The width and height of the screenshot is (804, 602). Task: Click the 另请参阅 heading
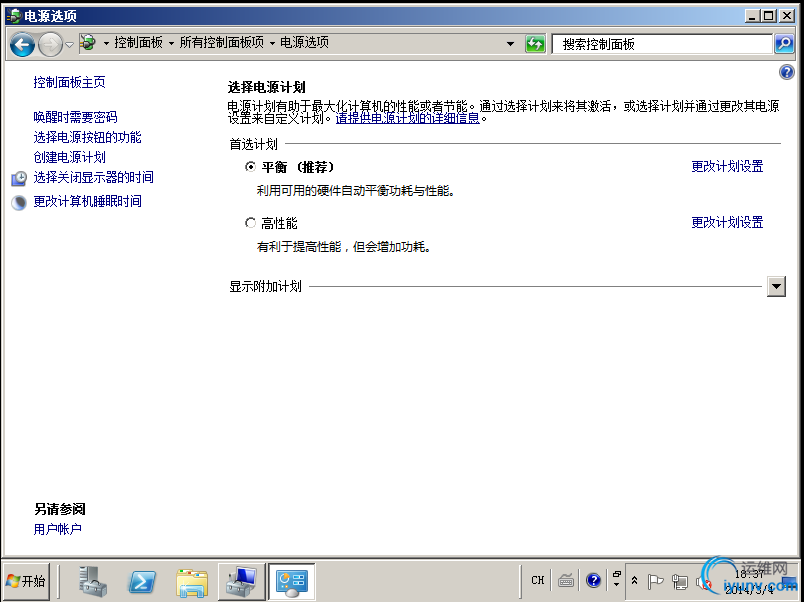pos(59,509)
